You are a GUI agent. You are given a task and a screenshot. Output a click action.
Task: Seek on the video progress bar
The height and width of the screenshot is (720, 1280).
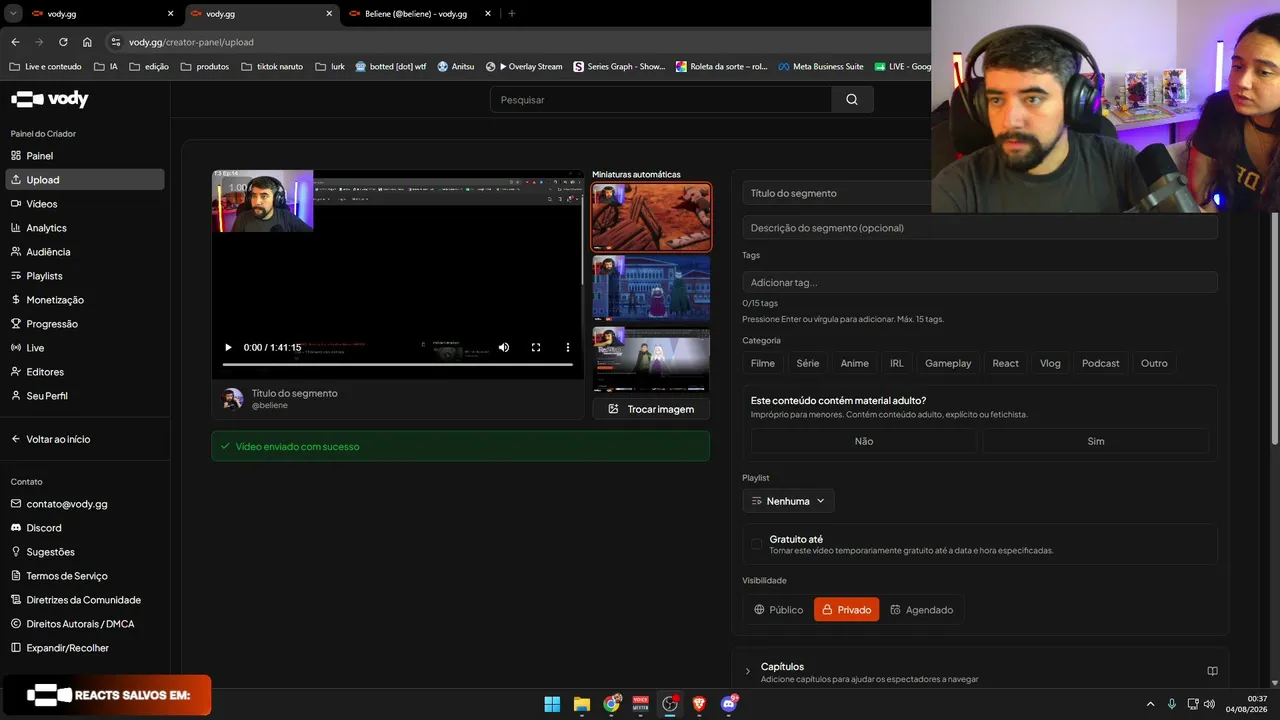click(397, 364)
